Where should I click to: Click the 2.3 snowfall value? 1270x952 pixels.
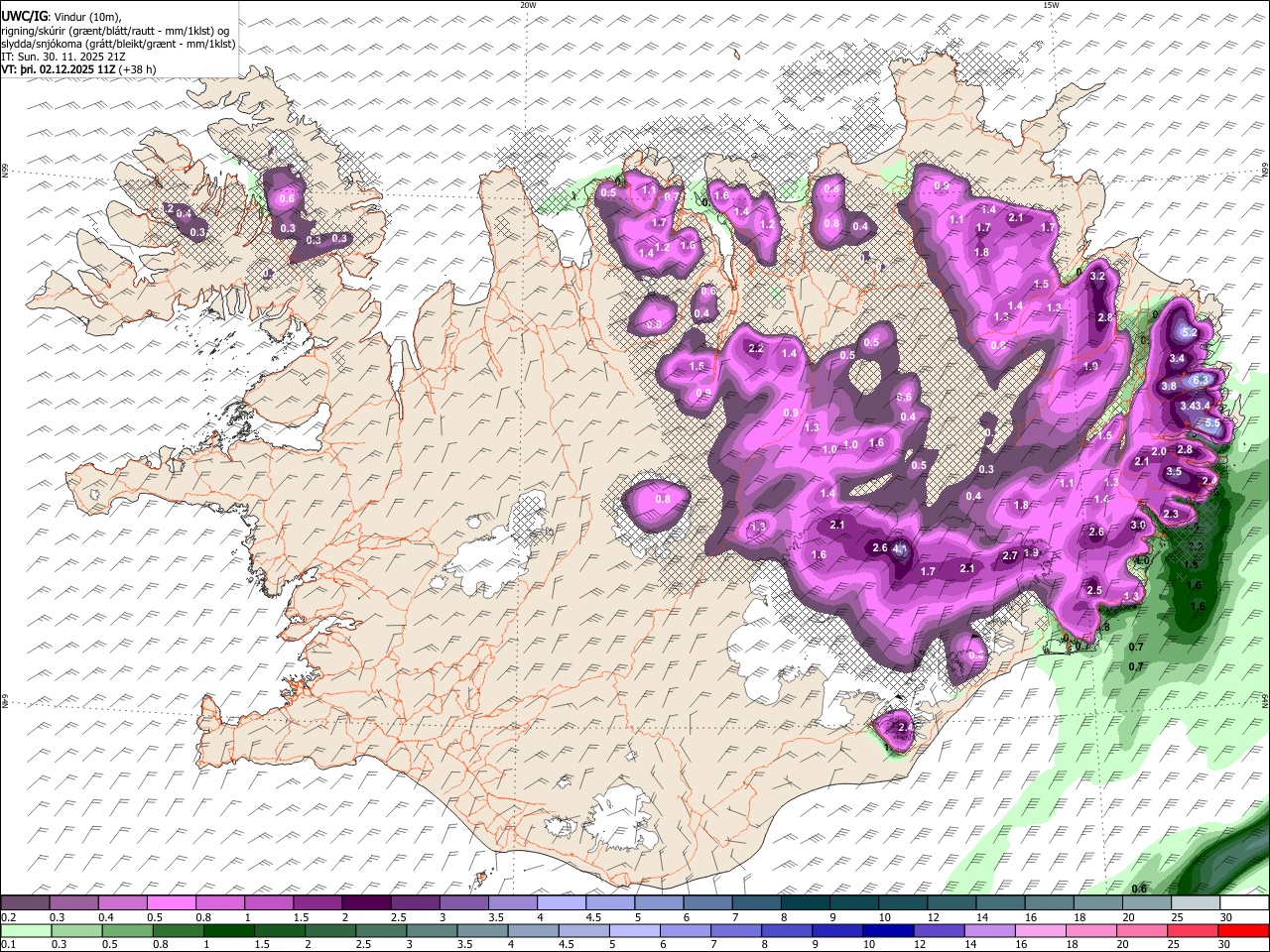(1171, 514)
